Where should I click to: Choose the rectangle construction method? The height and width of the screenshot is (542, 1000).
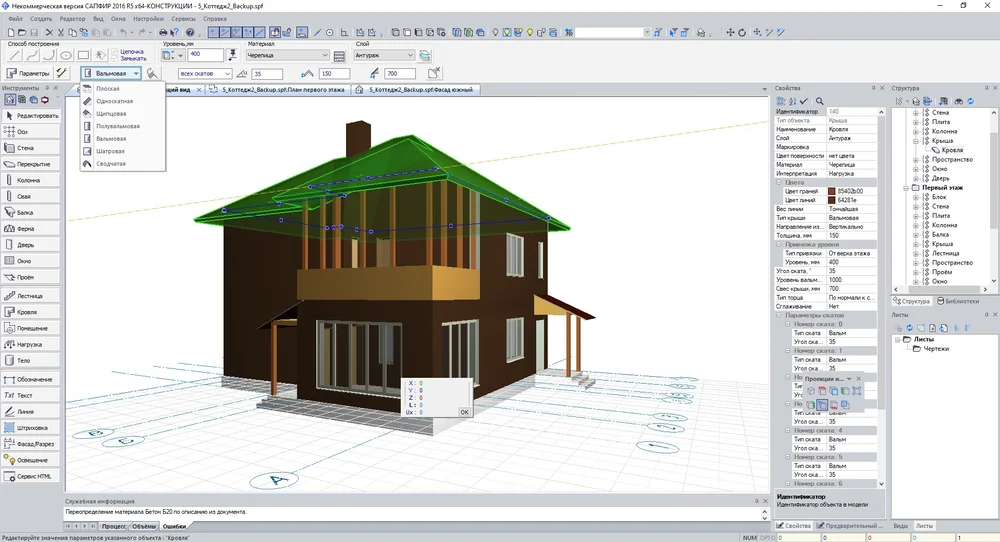(83, 55)
